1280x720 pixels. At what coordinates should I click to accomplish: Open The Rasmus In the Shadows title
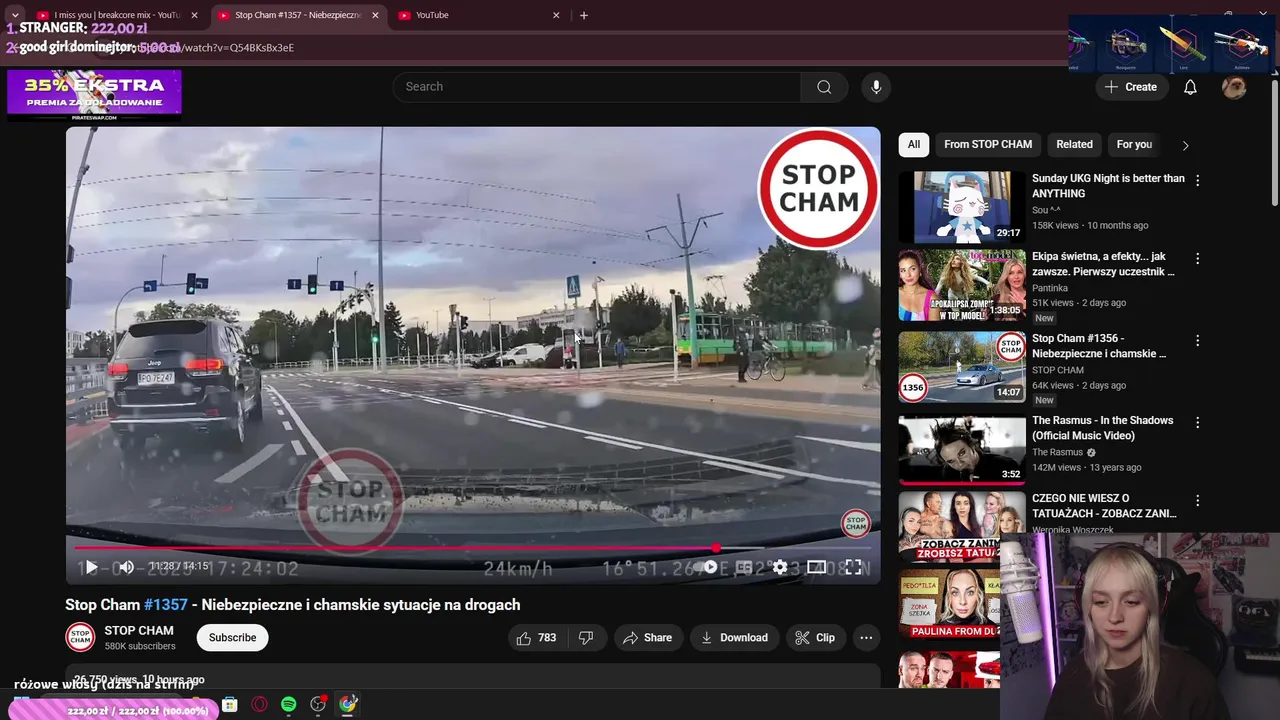tap(1102, 428)
